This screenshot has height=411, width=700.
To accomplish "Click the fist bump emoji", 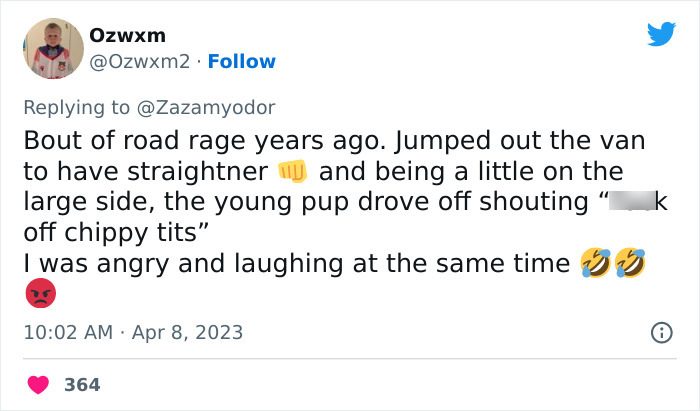I will tap(291, 171).
